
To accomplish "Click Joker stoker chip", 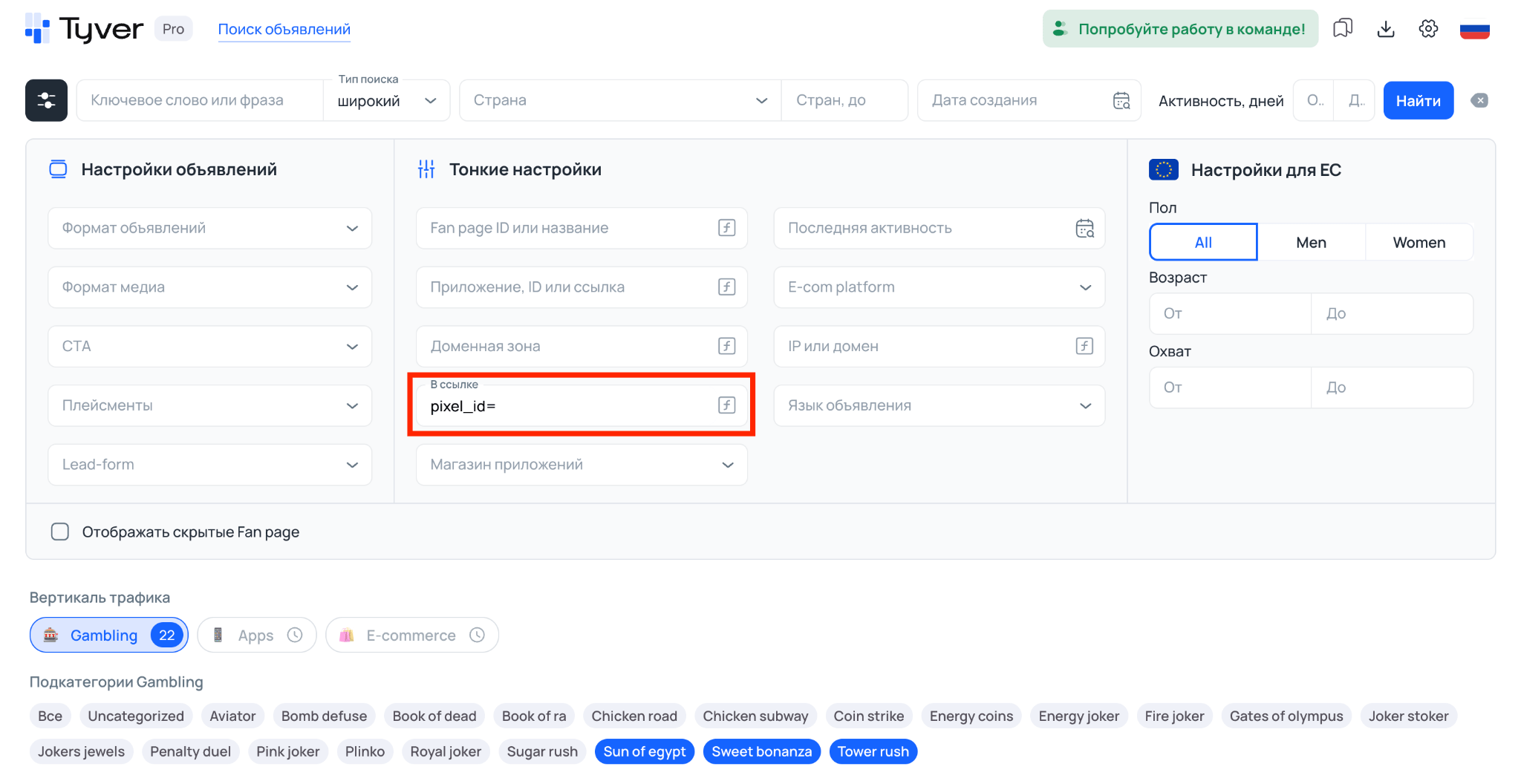I will [x=1408, y=716].
